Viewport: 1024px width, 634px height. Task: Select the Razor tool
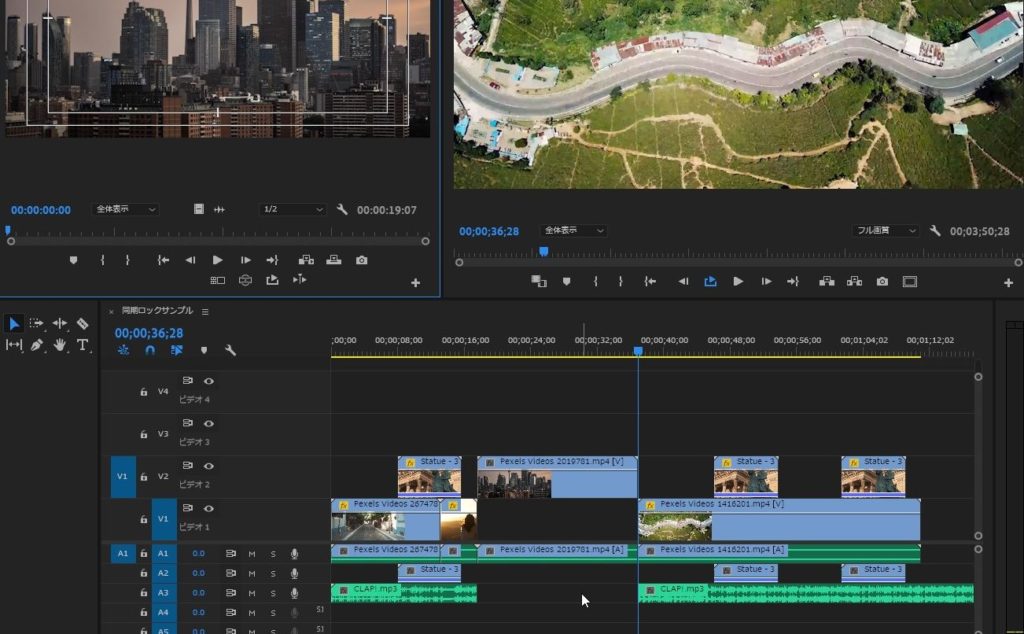coord(82,324)
